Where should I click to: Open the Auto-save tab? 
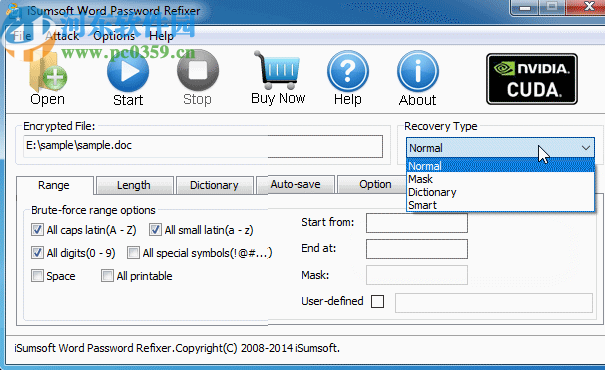[295, 184]
